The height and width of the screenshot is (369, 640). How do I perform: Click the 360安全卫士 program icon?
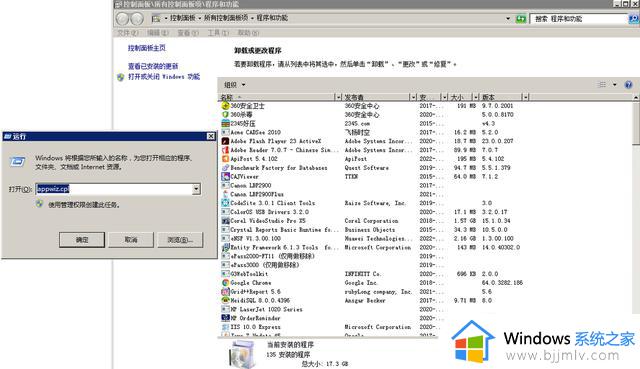tap(225, 106)
